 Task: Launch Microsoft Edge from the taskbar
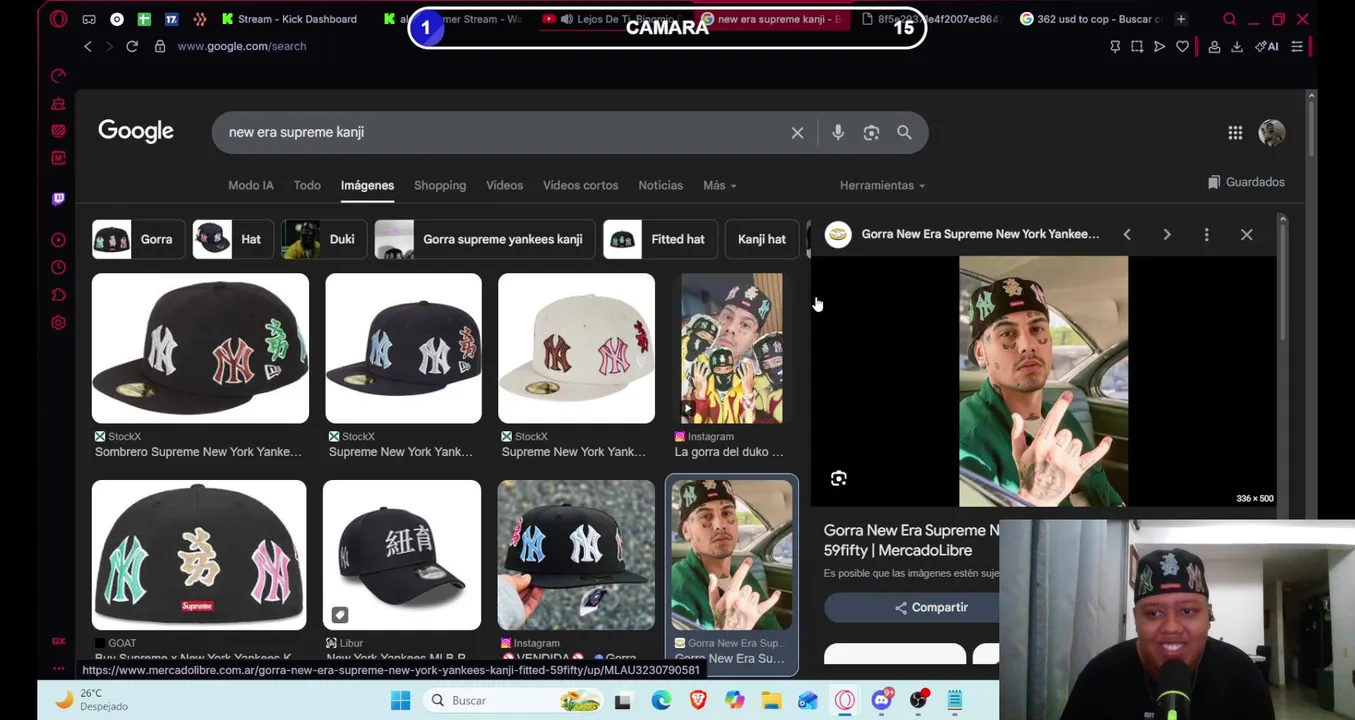[x=661, y=701]
